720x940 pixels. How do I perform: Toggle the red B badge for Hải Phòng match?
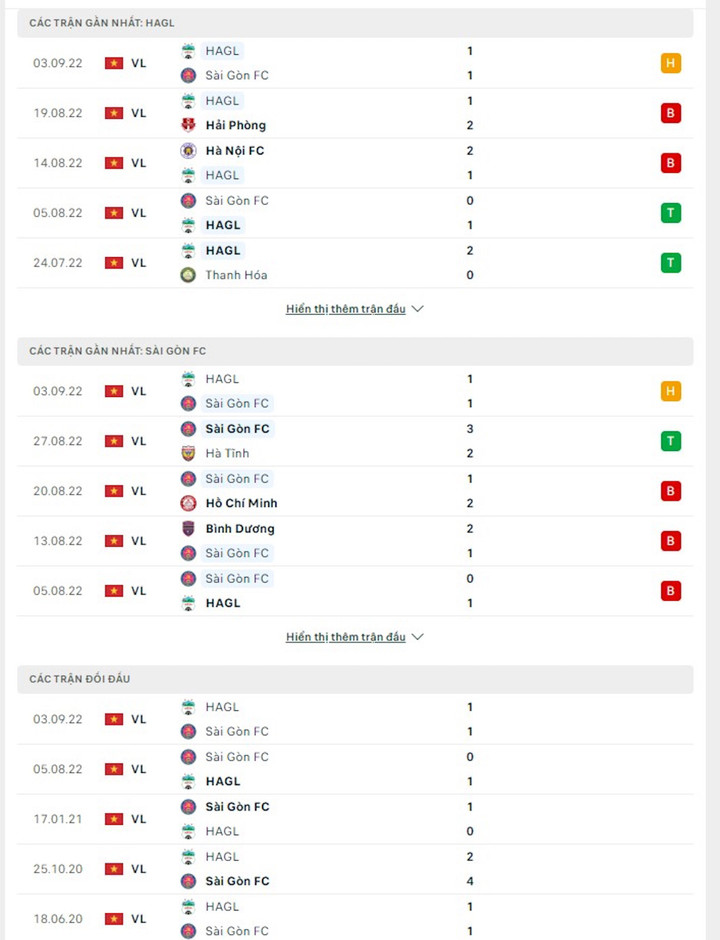[671, 112]
